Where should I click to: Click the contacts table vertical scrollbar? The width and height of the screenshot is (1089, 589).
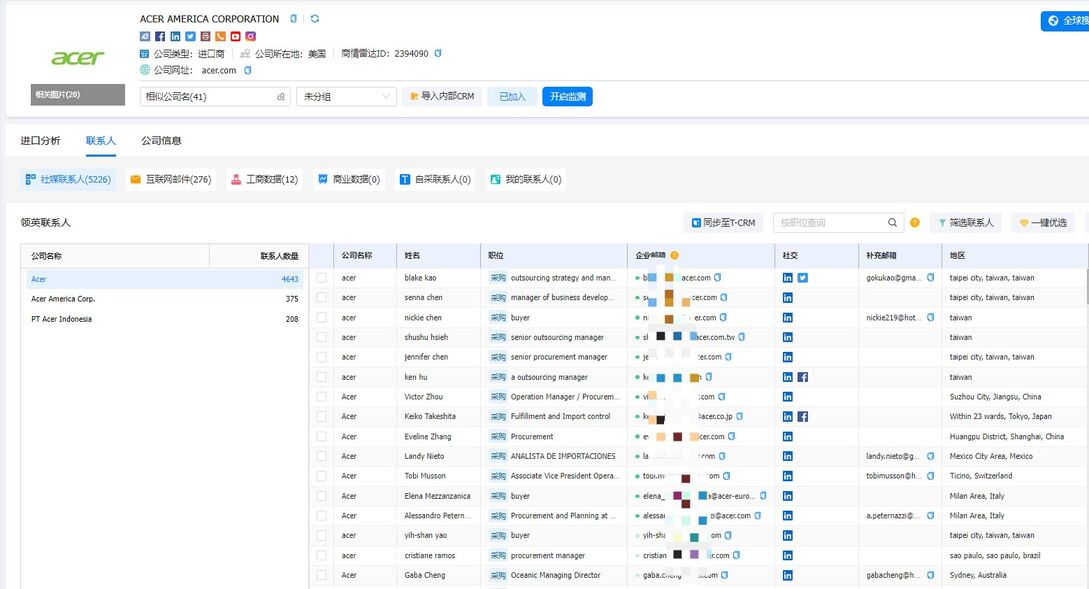(1087, 286)
